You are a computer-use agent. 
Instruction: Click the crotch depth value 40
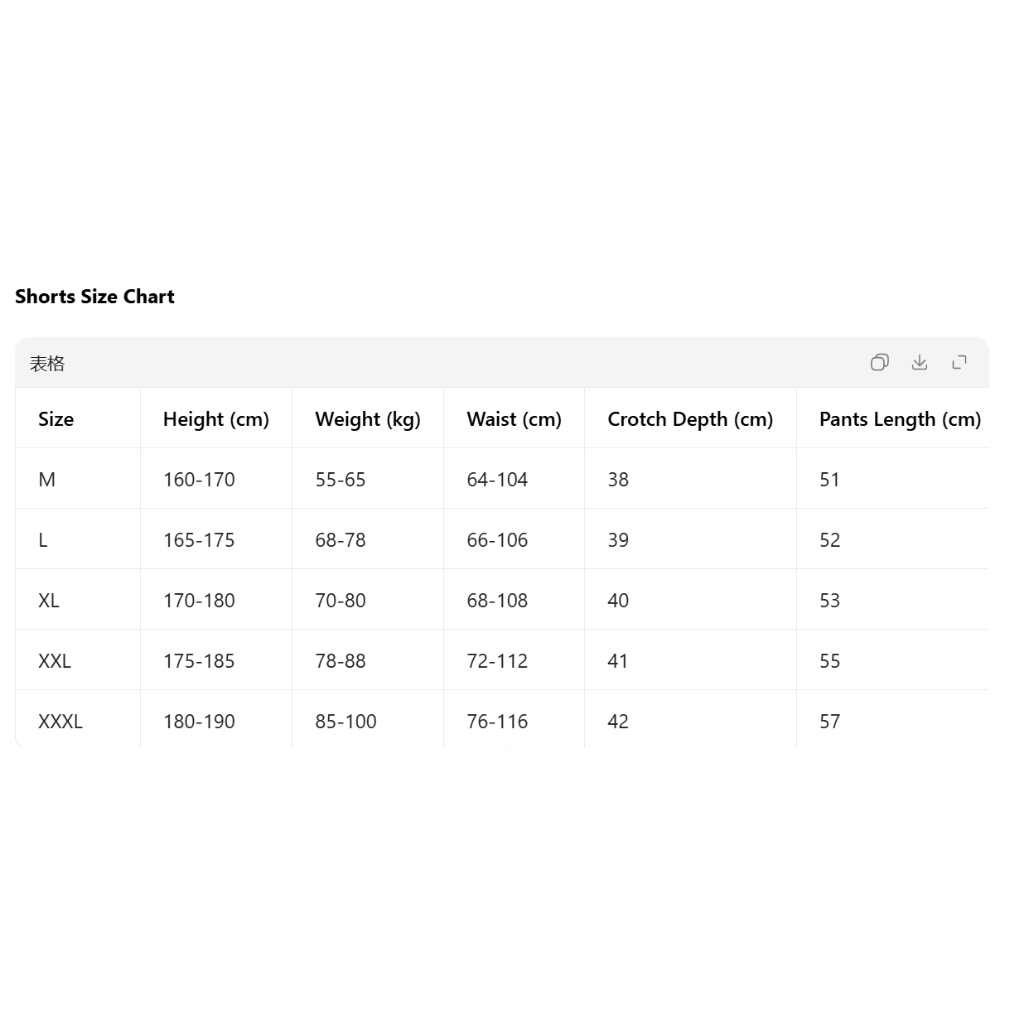618,600
